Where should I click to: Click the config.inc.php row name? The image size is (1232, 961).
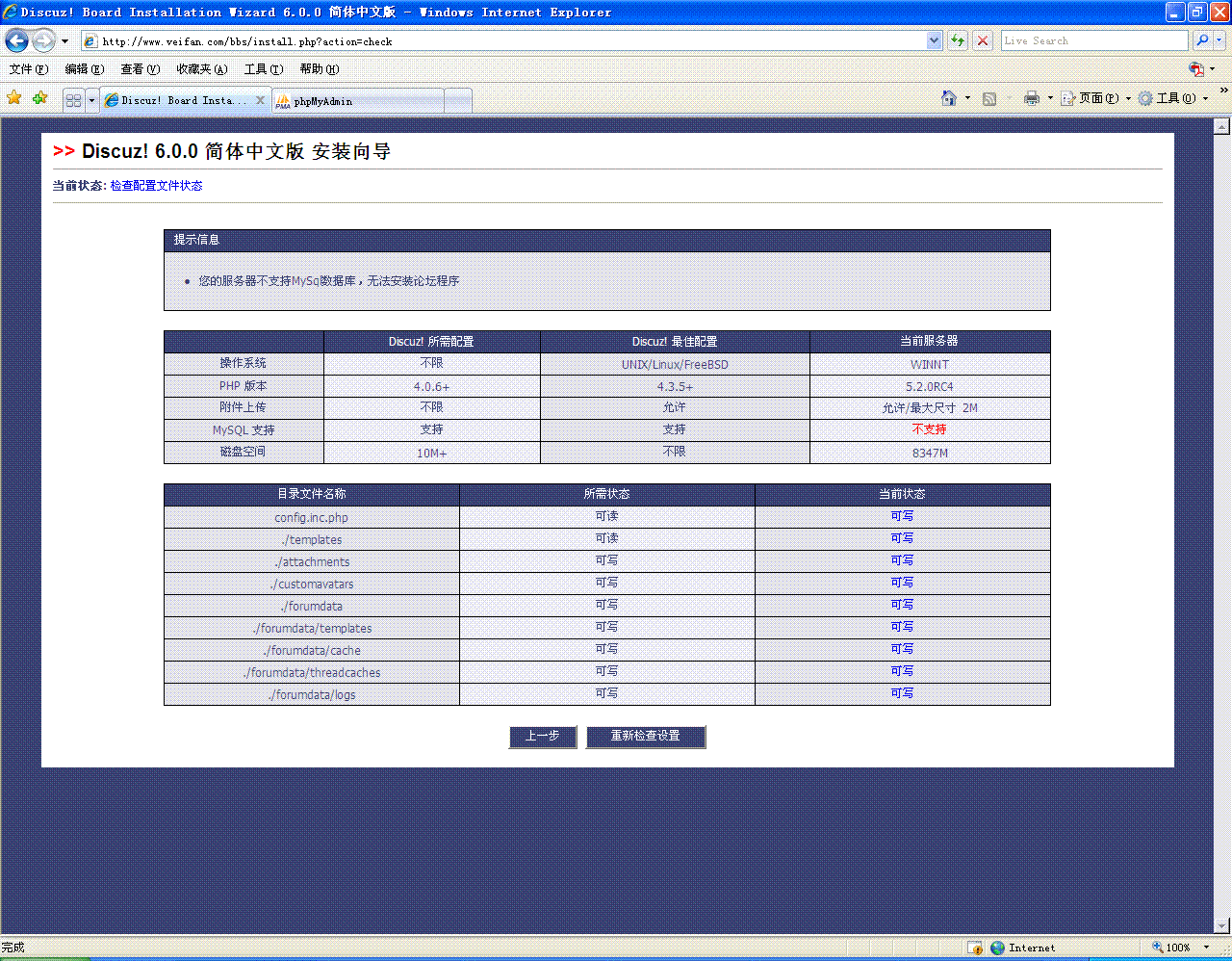coord(312,518)
